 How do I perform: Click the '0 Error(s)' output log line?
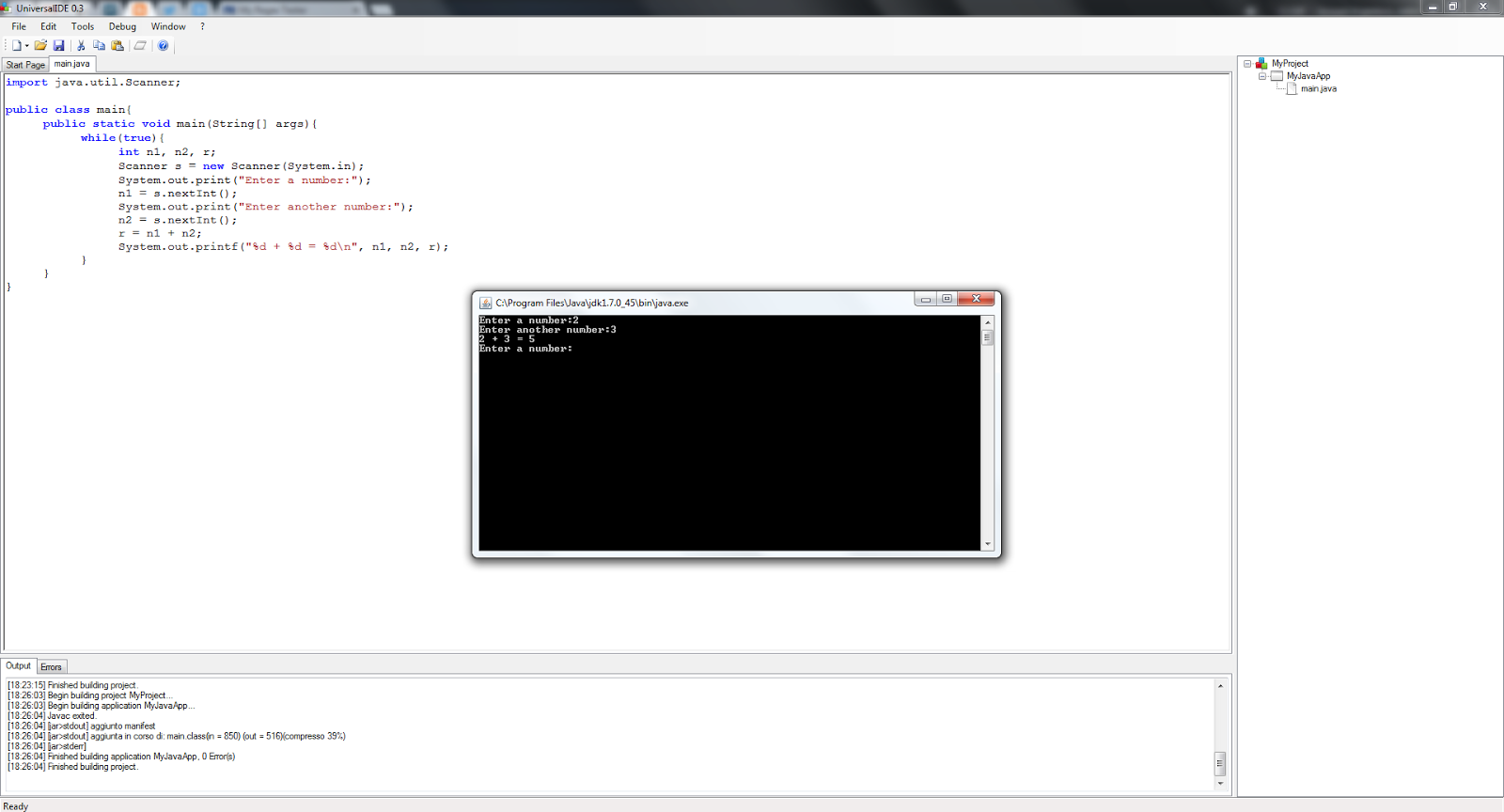121,757
